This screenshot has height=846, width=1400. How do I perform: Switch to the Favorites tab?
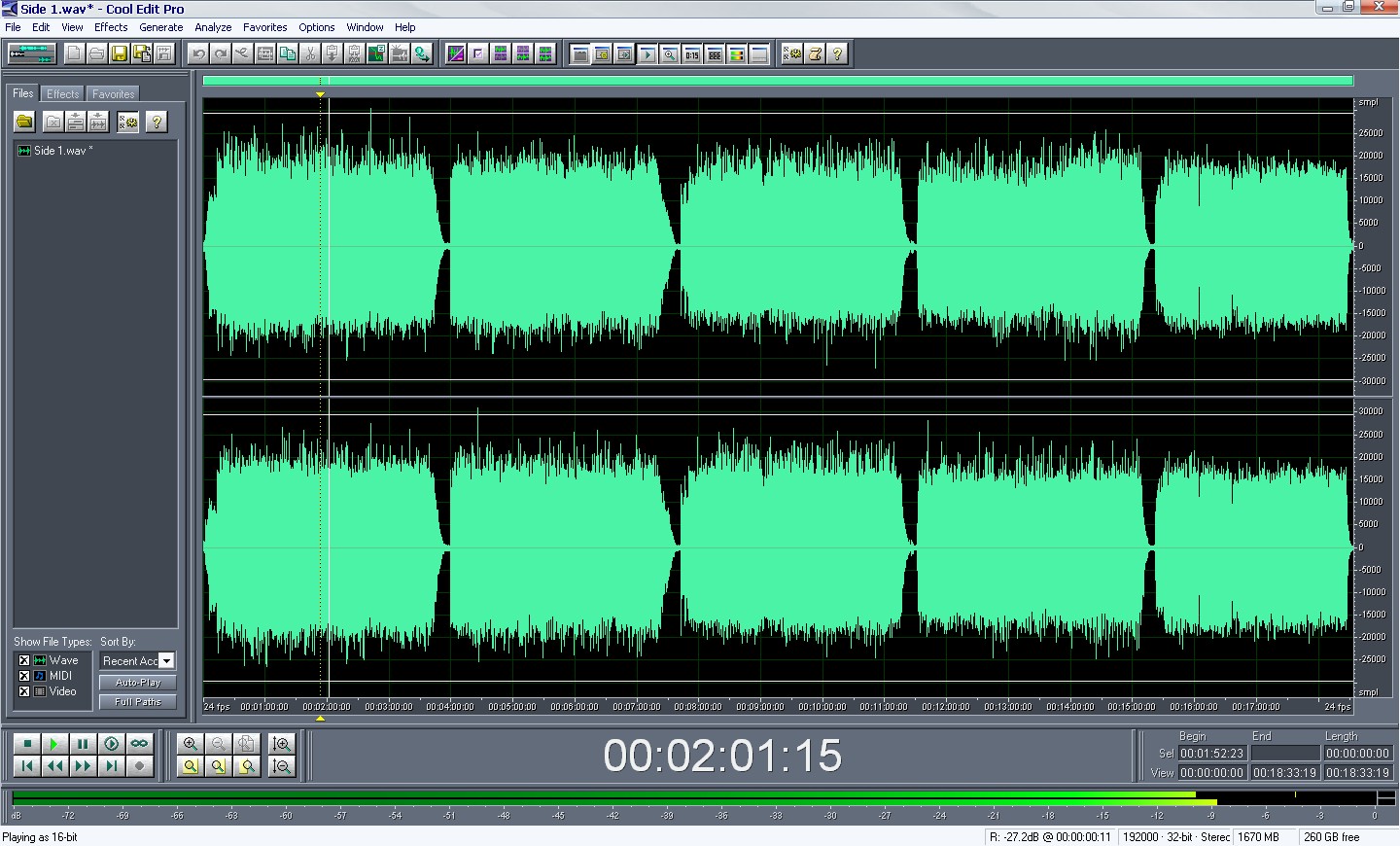tap(113, 94)
